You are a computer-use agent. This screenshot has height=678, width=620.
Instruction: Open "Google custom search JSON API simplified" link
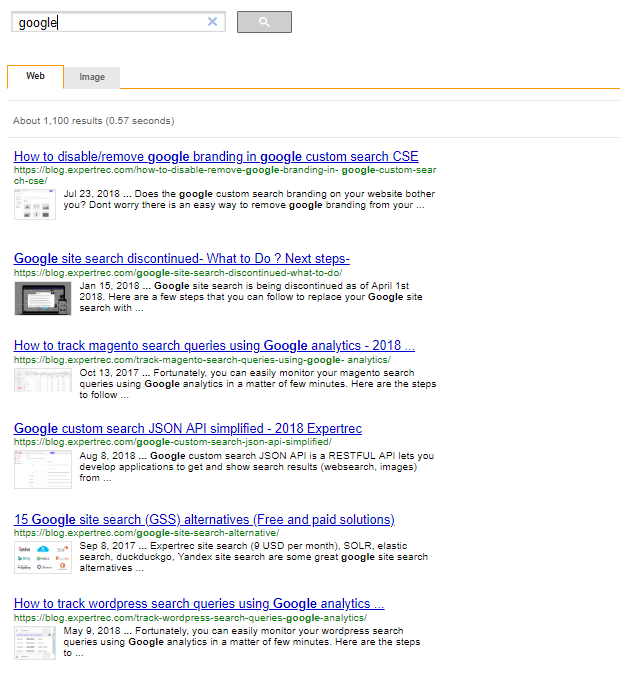[x=188, y=429]
